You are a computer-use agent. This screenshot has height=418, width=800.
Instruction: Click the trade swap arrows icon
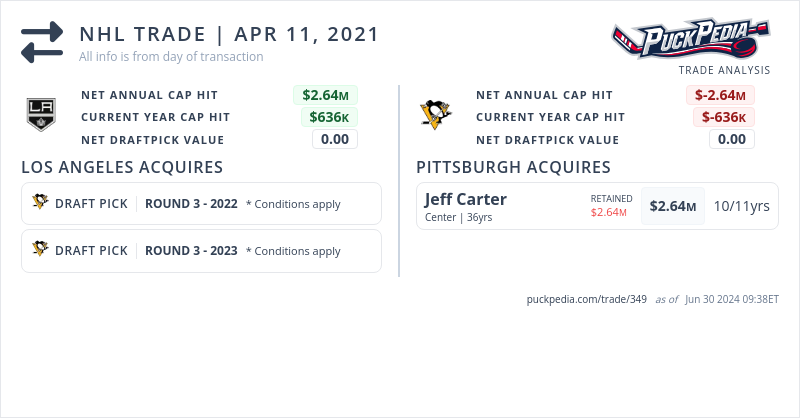click(x=42, y=42)
